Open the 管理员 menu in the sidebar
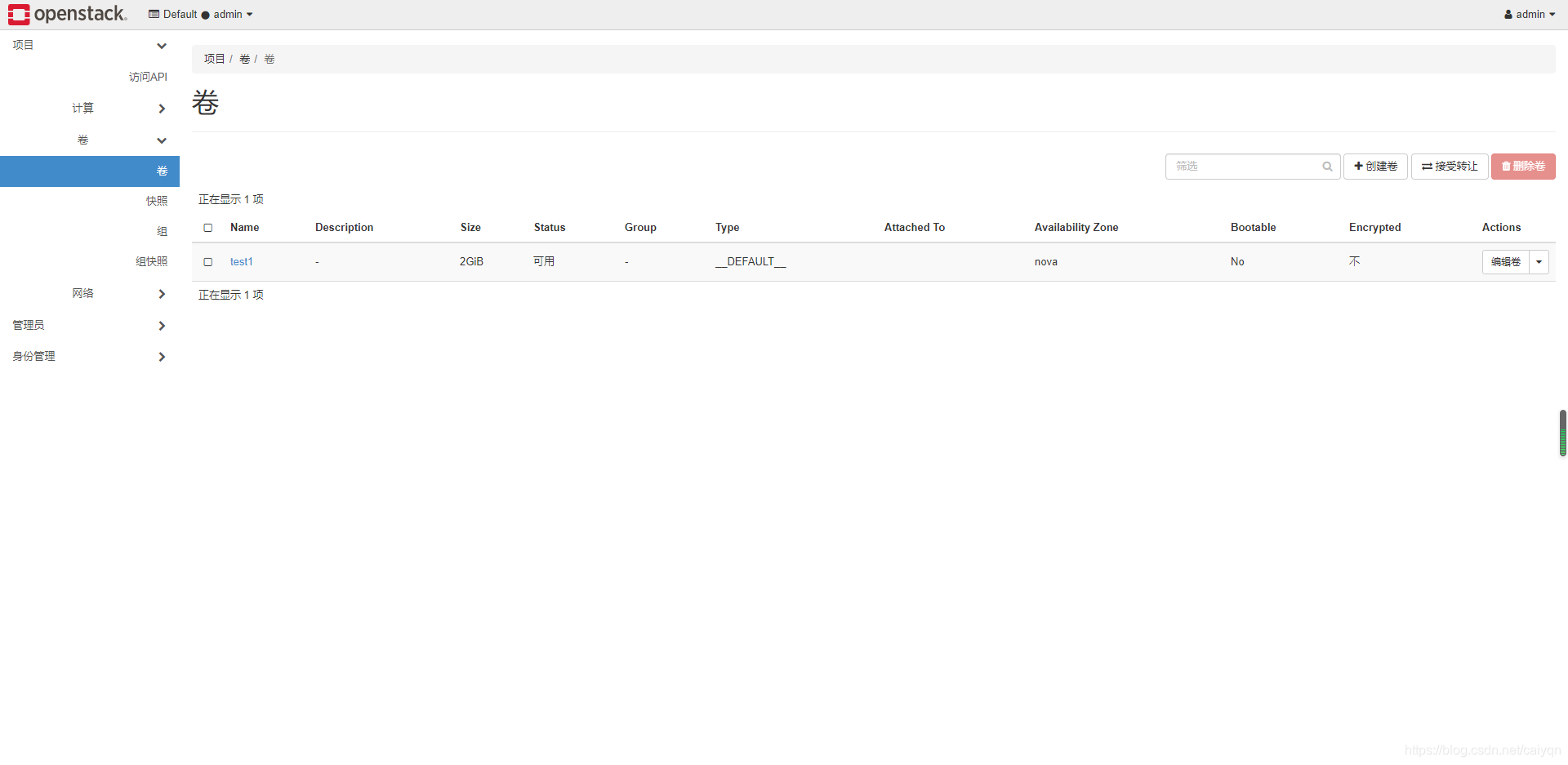Image resolution: width=1568 pixels, height=765 pixels. coord(29,325)
